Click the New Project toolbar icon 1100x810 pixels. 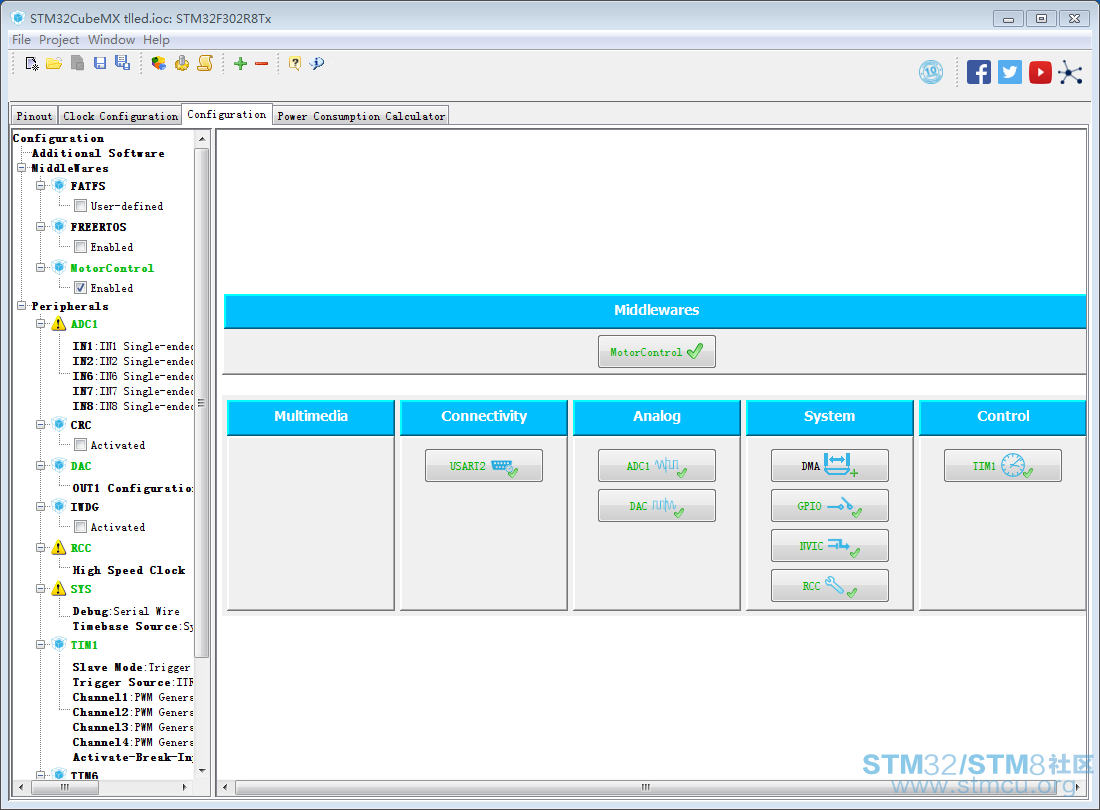[32, 64]
